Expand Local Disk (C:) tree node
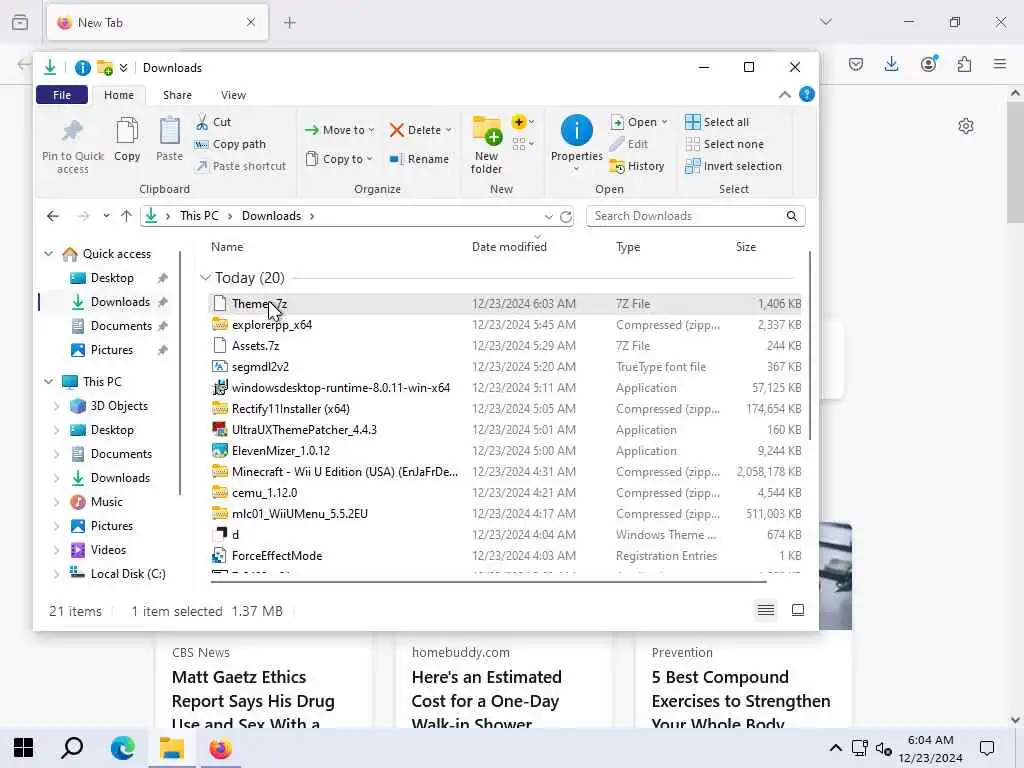Viewport: 1024px width, 768px height. [56, 573]
